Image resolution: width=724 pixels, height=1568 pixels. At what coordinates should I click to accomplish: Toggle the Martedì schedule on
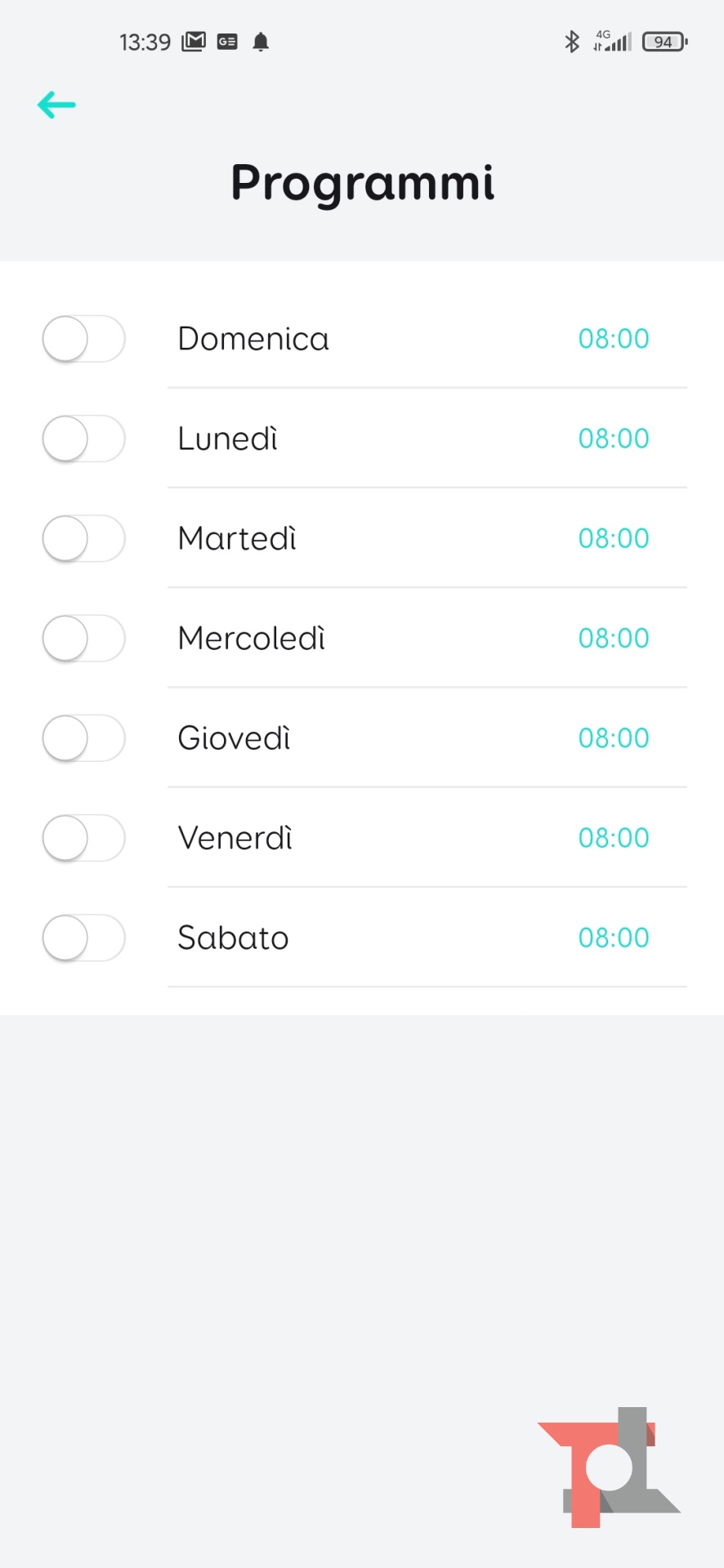(83, 538)
